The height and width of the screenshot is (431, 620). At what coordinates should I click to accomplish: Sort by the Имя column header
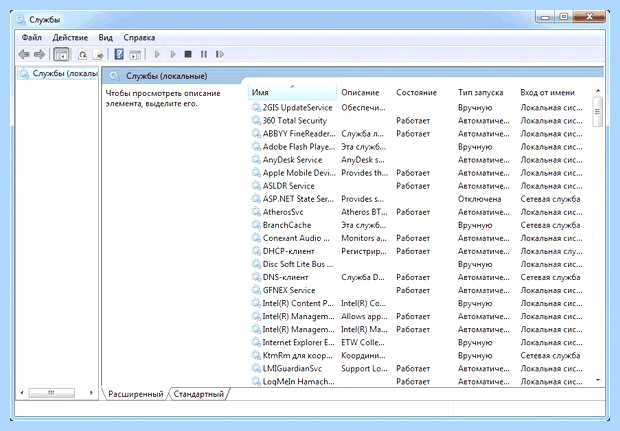tap(292, 92)
